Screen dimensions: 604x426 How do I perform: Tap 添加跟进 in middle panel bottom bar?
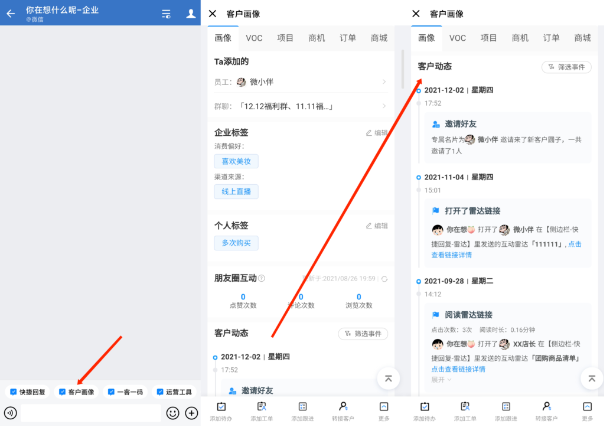(x=302, y=411)
